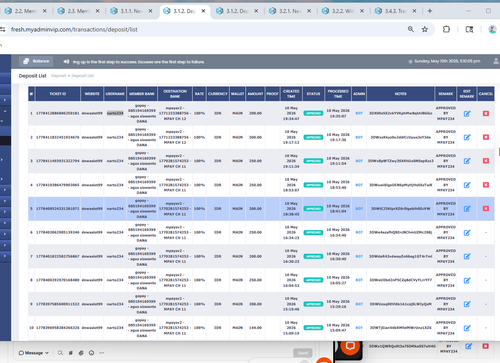This screenshot has height=363, width=500.
Task: Switch to the '3.2.1. New' tab
Action: (290, 11)
